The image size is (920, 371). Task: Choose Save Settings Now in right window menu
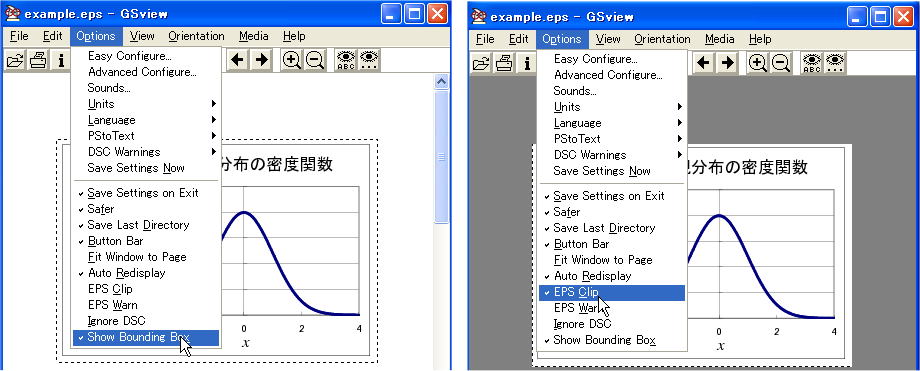(612, 171)
